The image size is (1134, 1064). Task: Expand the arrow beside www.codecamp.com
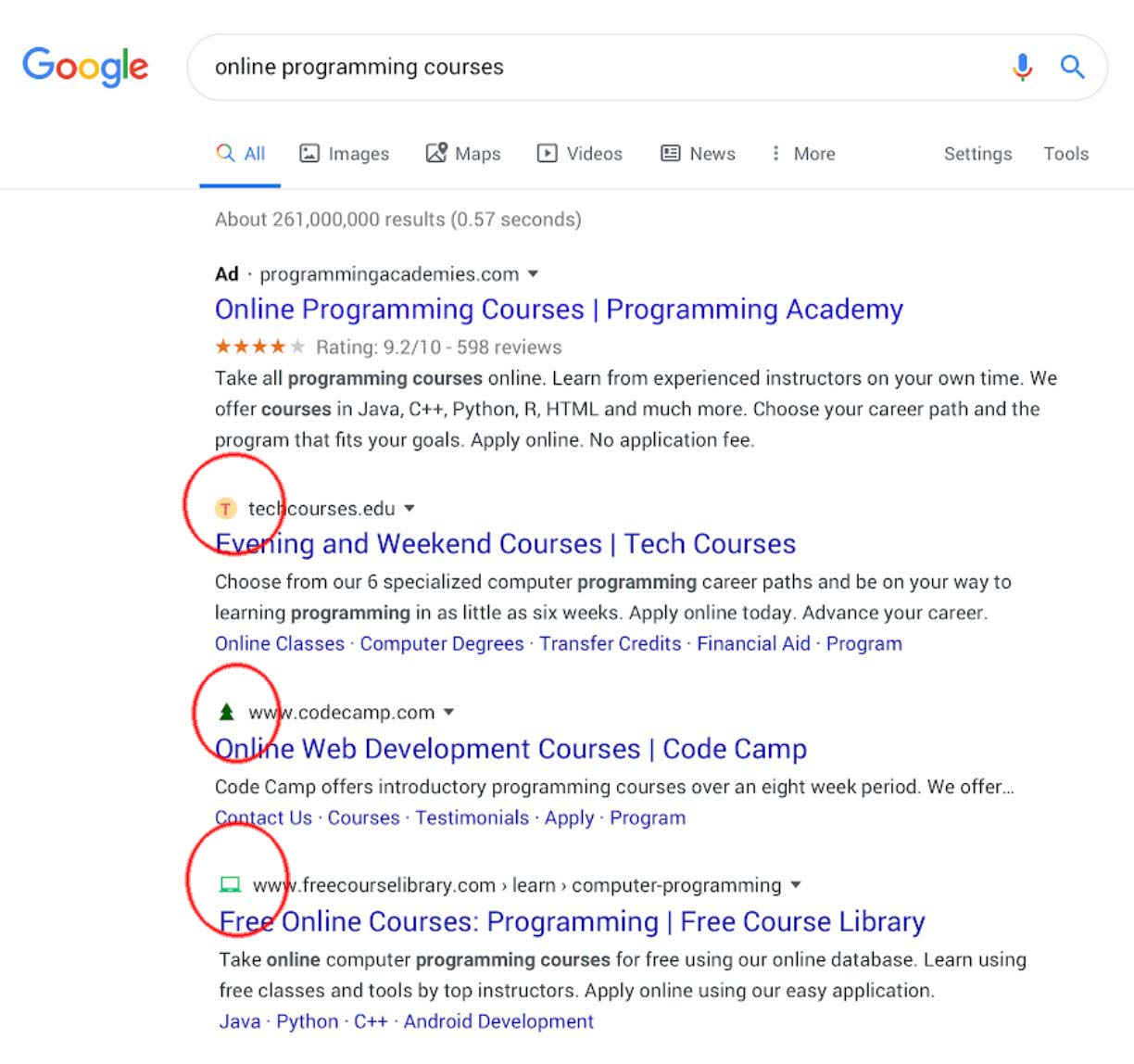click(449, 712)
